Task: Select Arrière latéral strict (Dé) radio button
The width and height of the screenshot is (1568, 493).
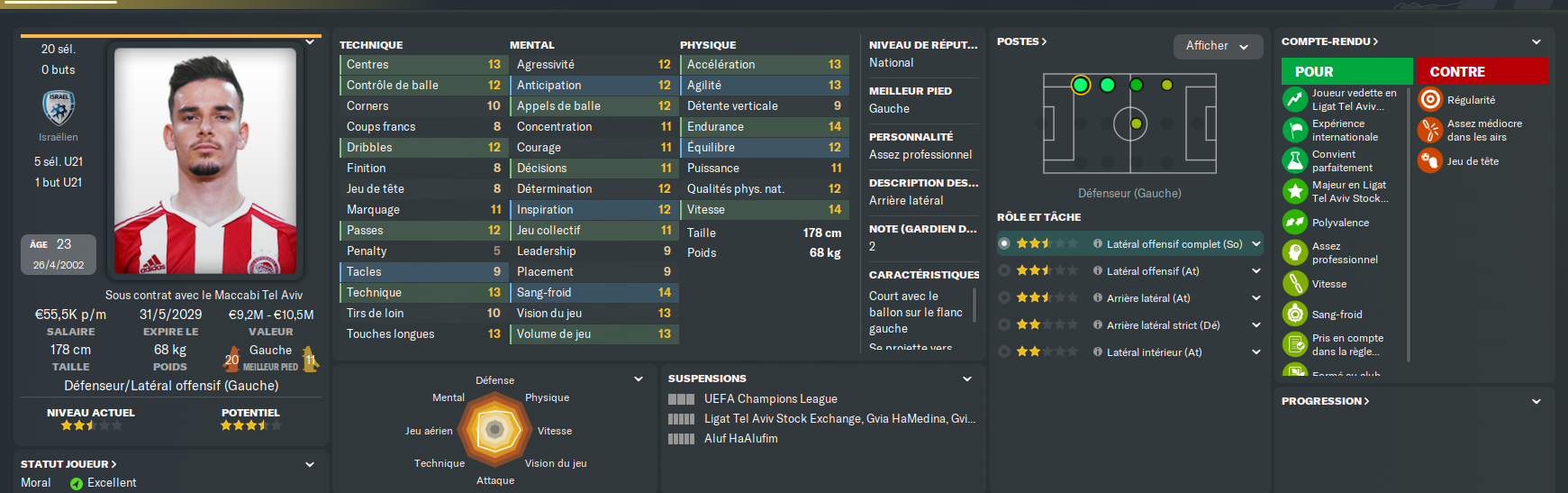Action: (1004, 325)
